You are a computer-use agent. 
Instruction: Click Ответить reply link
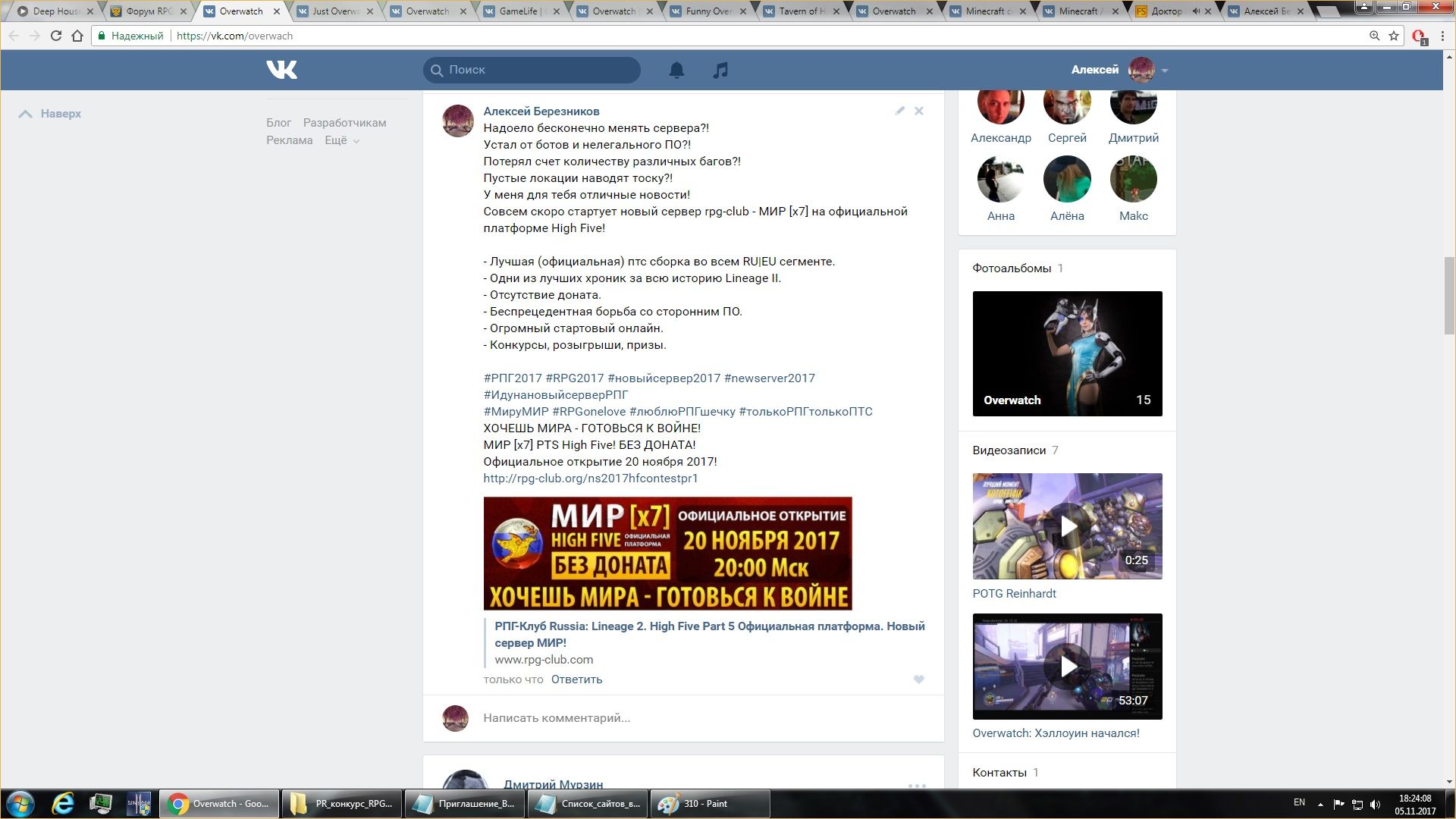(576, 679)
